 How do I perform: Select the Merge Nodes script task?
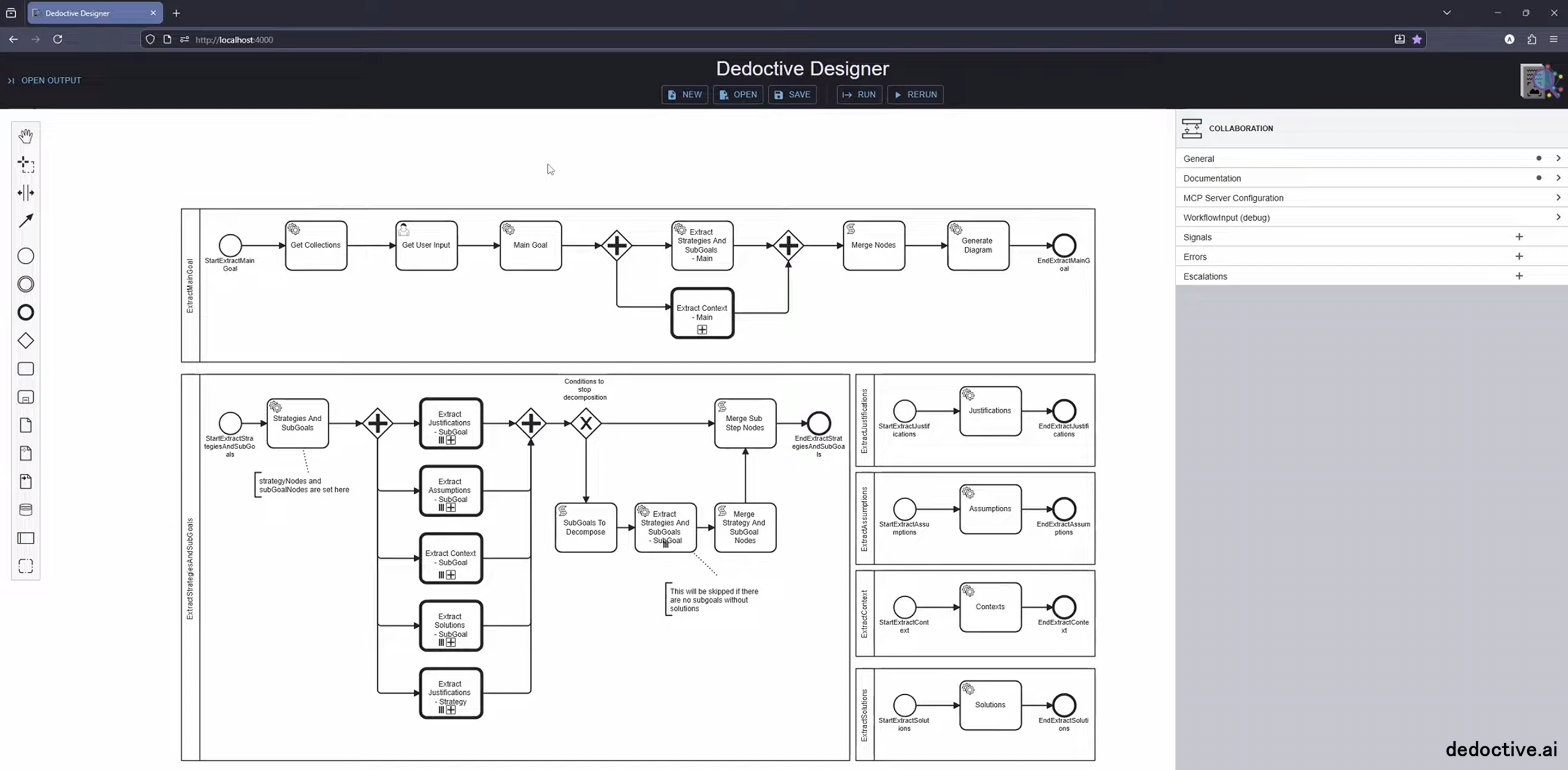point(874,245)
